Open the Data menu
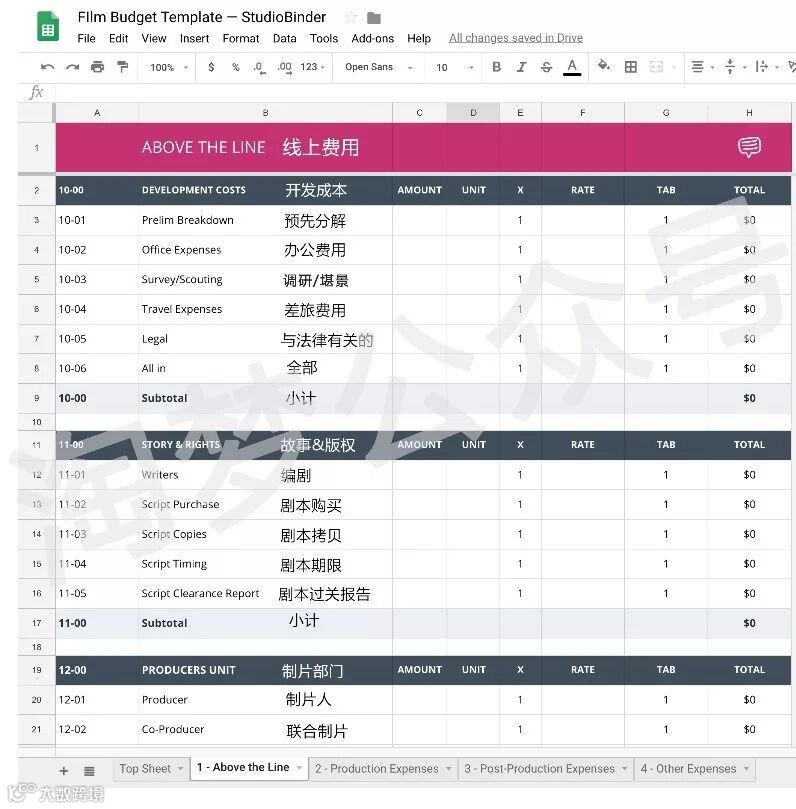The image size is (796, 809). pyautogui.click(x=284, y=39)
